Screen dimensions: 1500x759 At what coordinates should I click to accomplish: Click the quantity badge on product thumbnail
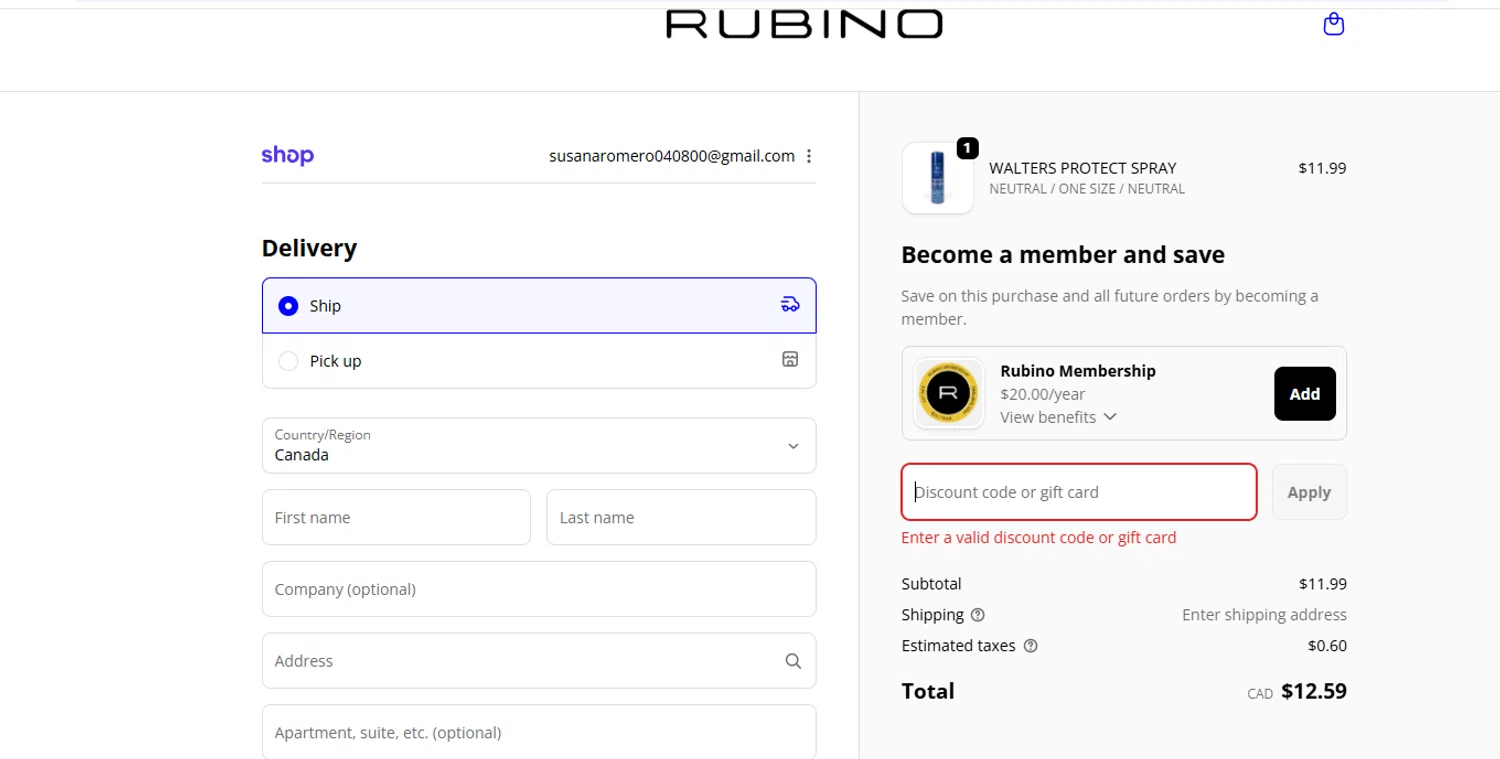pos(967,148)
